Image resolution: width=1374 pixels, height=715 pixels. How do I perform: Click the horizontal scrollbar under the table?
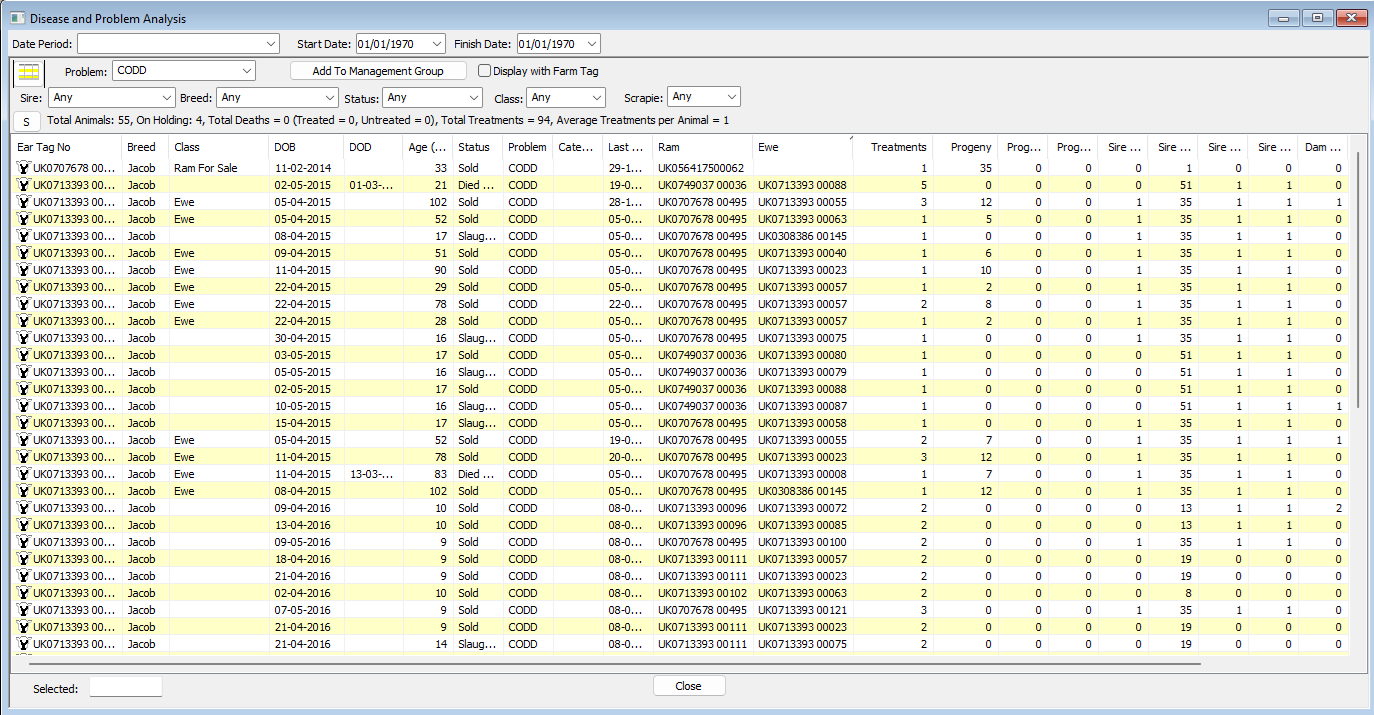tap(615, 663)
